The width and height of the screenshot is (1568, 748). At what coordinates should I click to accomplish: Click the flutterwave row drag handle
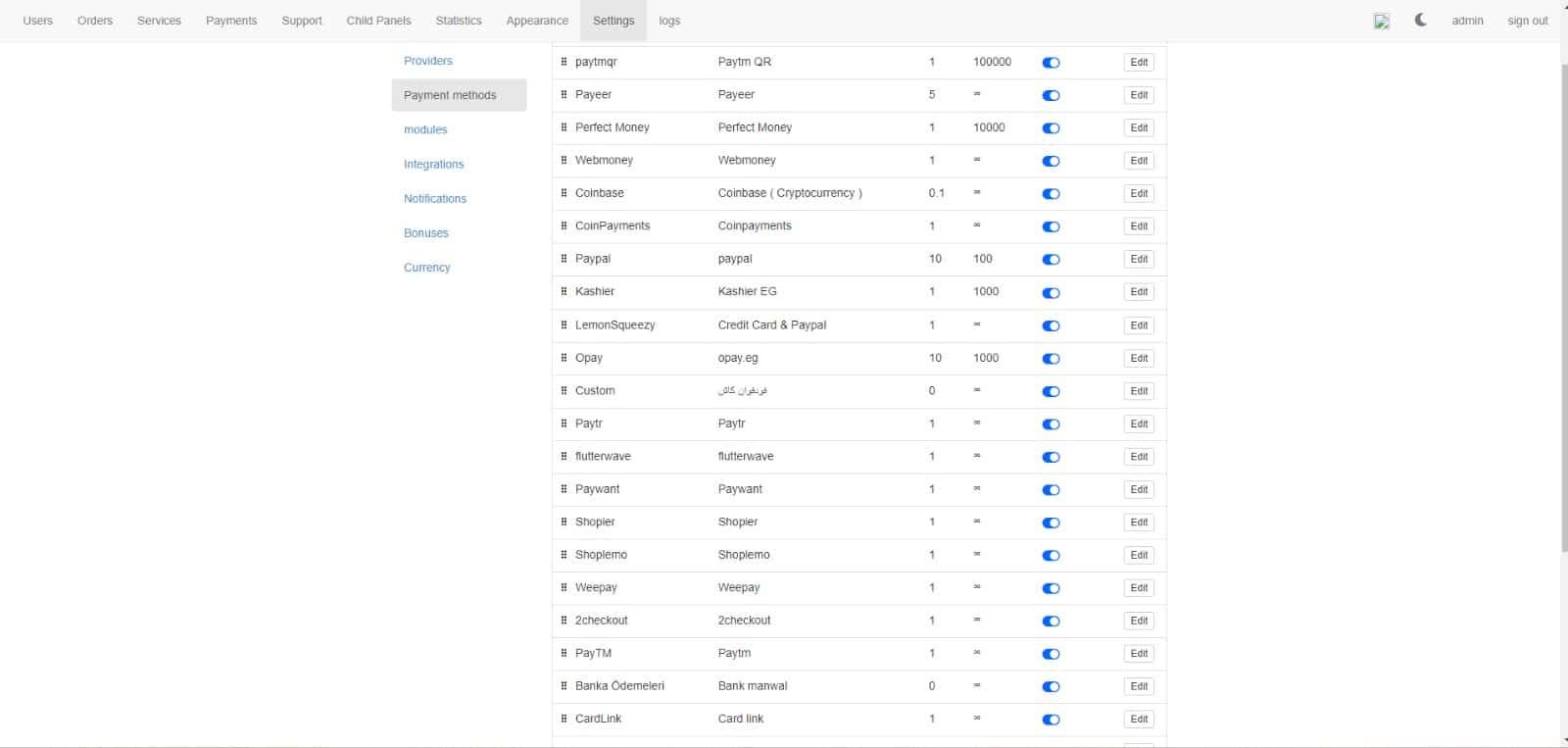pos(563,456)
